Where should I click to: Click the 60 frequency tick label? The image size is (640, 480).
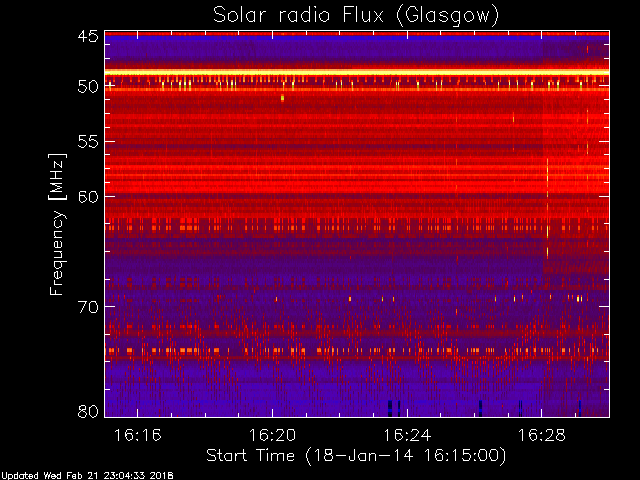click(88, 196)
